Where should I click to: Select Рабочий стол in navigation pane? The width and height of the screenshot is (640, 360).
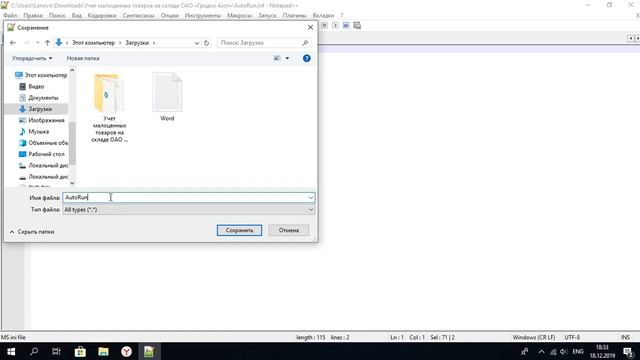click(46, 154)
